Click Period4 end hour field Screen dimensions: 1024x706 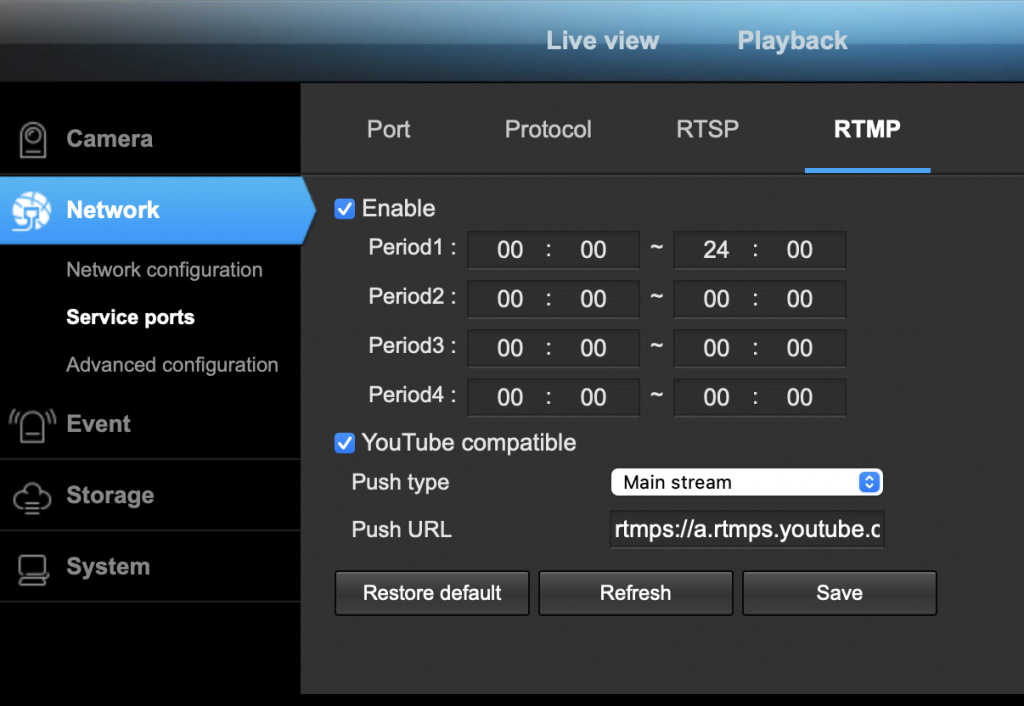click(716, 397)
